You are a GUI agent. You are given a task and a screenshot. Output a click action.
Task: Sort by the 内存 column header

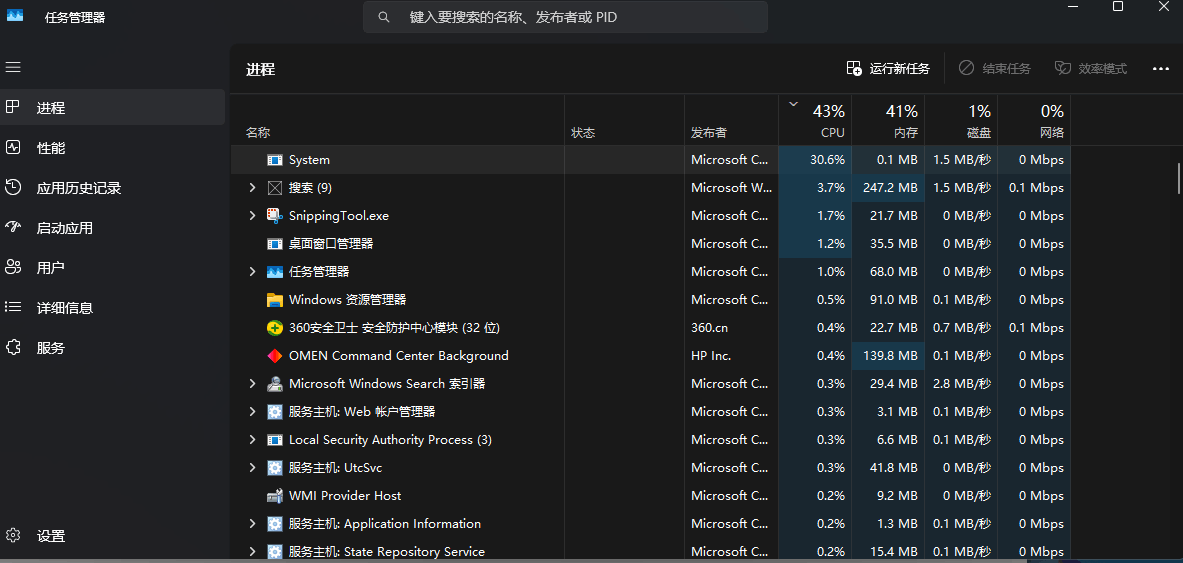click(888, 120)
